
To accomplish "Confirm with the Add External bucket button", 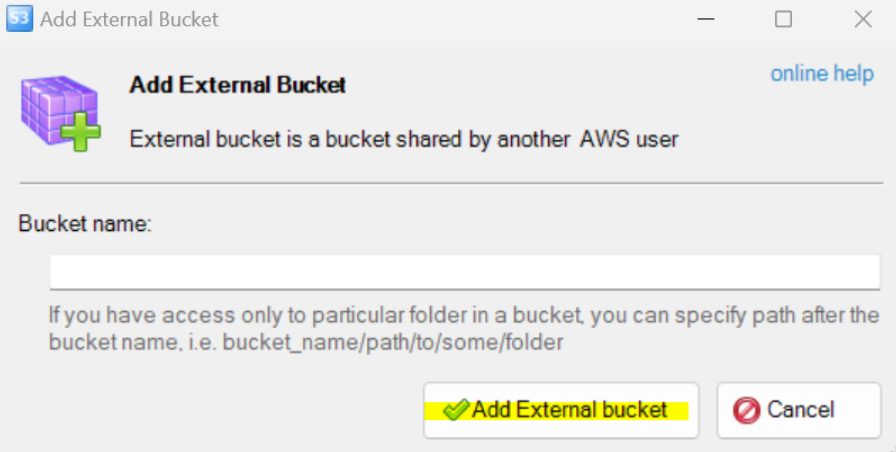I will point(561,410).
